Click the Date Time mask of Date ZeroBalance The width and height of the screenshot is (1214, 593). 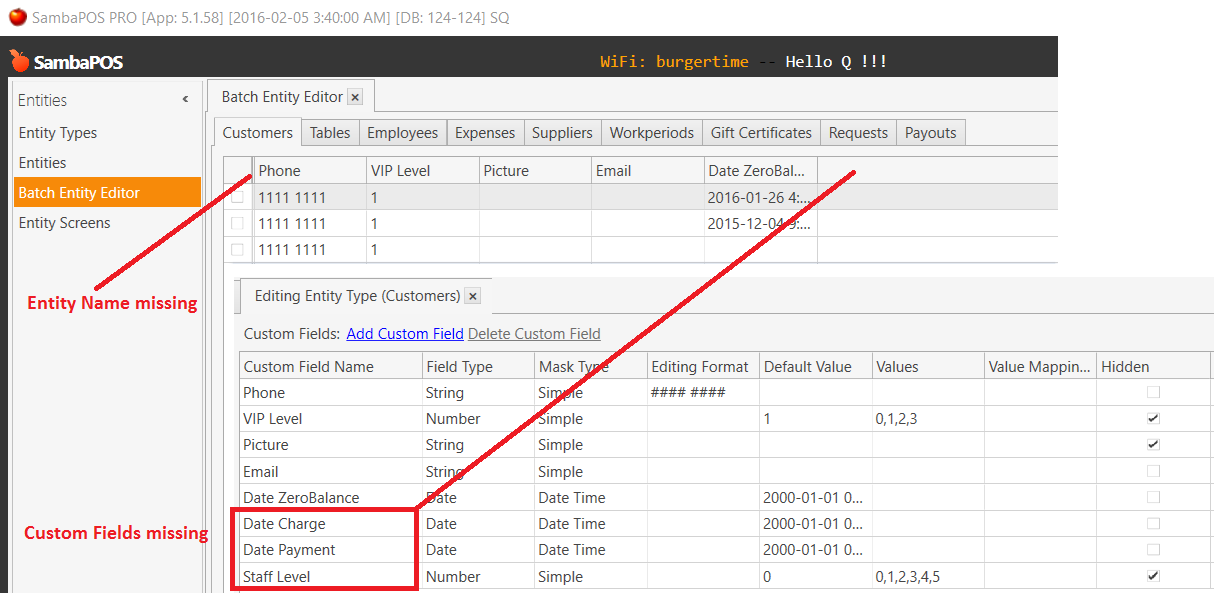[591, 498]
